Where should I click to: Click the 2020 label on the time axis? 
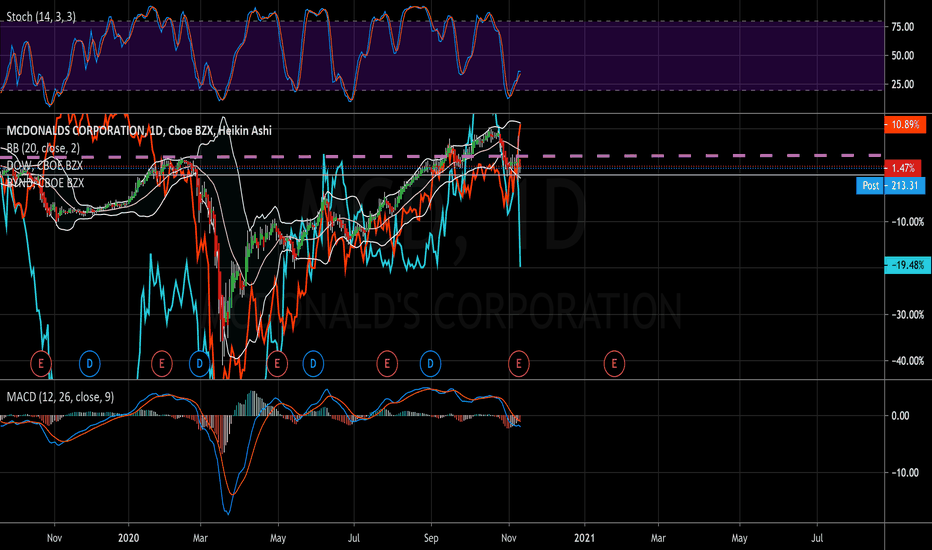tap(128, 538)
